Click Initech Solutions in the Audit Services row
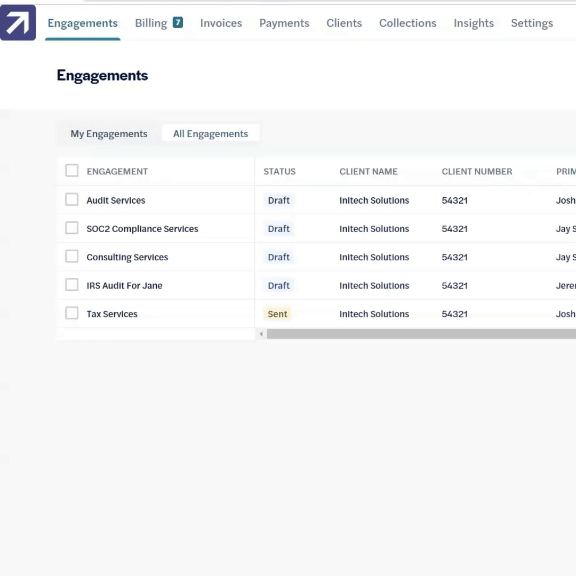Viewport: 576px width, 576px height. point(374,201)
